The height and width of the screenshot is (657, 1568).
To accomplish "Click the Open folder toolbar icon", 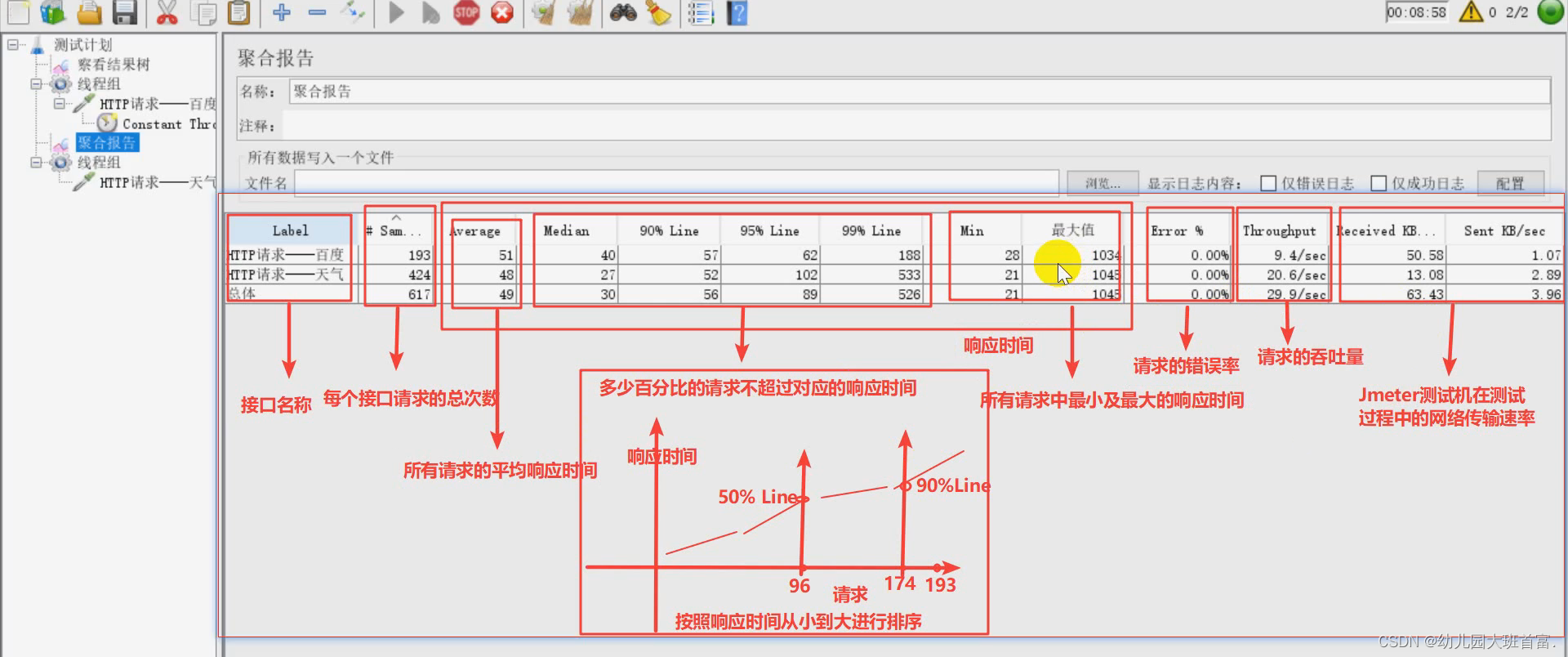I will pyautogui.click(x=89, y=11).
